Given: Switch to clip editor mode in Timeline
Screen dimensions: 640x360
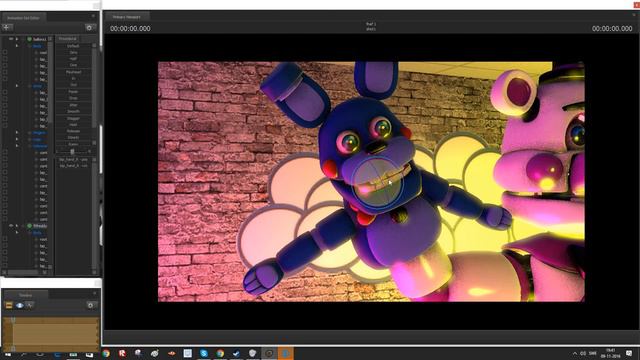Looking at the screenshot, I should coord(9,305).
